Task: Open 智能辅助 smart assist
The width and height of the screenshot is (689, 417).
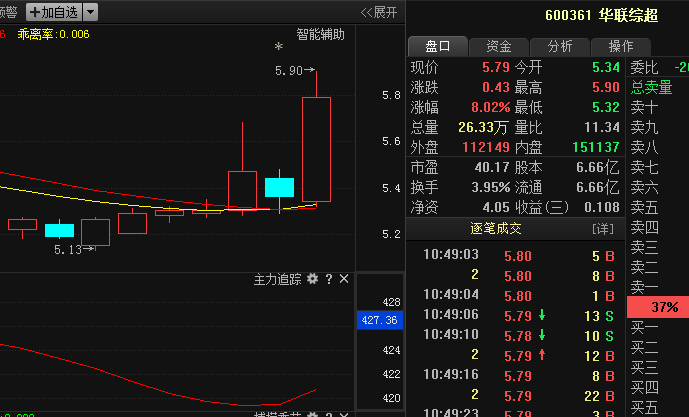Action: (320, 34)
